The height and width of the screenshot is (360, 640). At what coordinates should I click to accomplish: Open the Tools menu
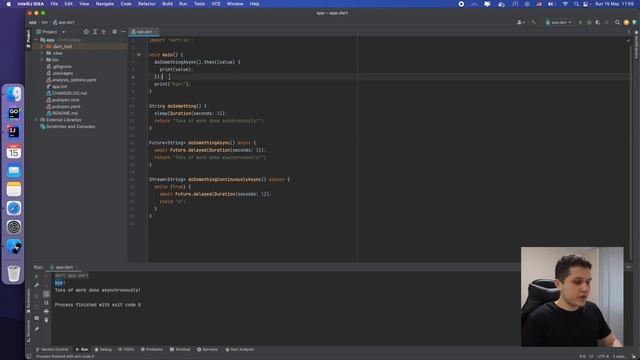[x=199, y=4]
